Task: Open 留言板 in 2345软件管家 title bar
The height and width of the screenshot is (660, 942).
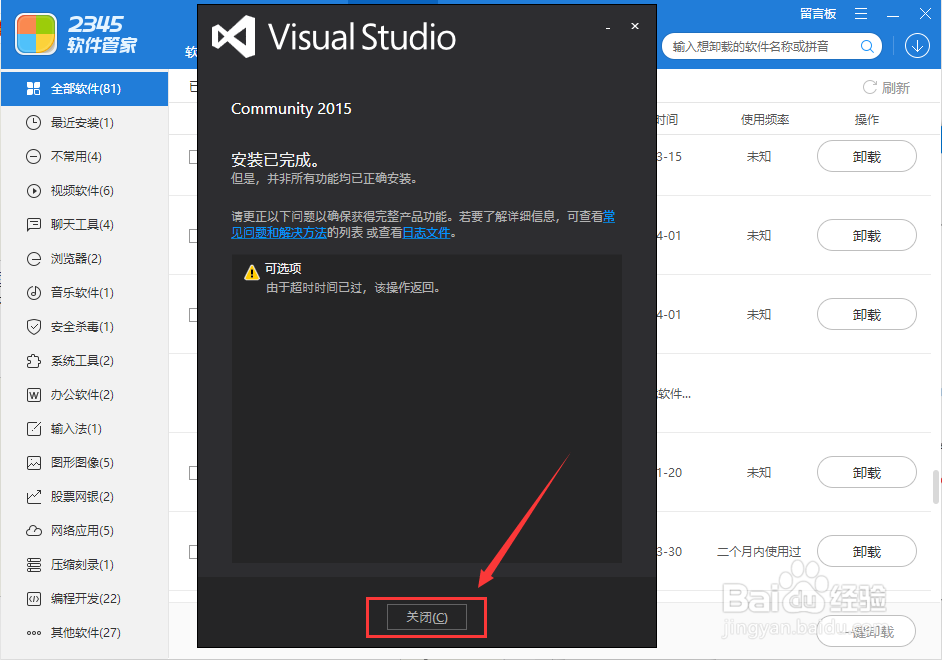Action: 818,14
